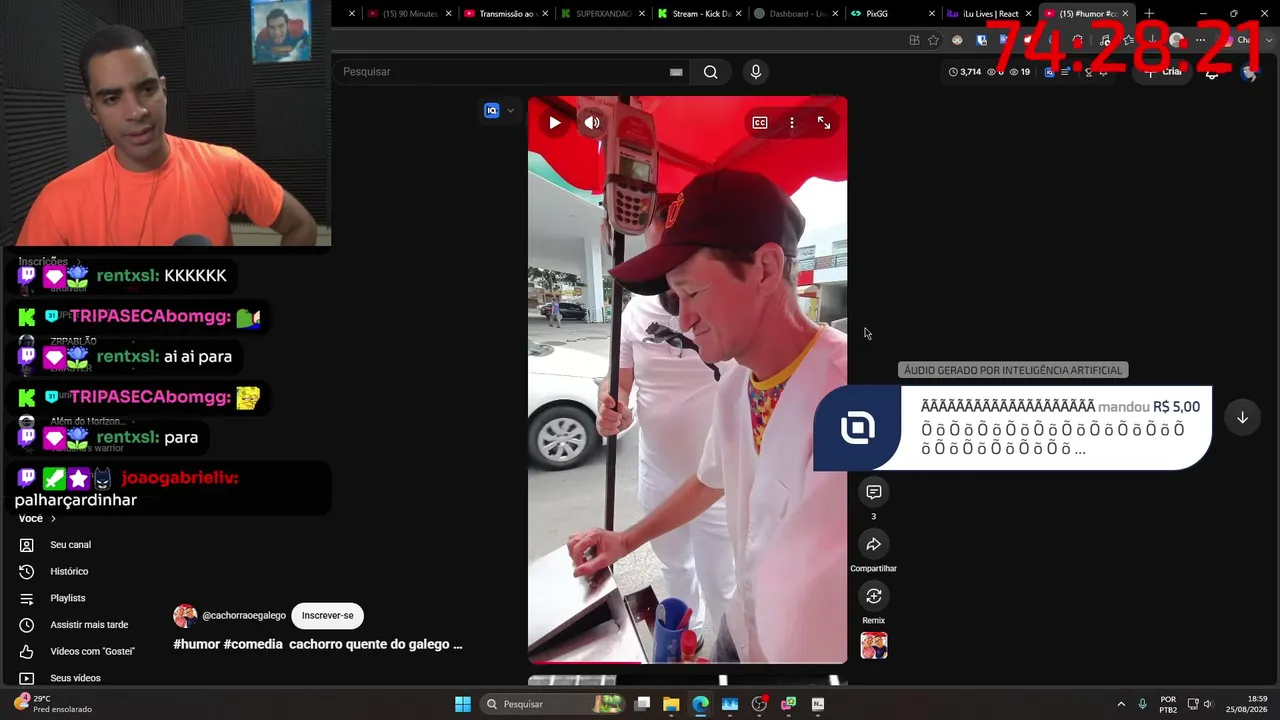Open Assistir mais tarde list
1280x720 pixels.
tap(89, 625)
